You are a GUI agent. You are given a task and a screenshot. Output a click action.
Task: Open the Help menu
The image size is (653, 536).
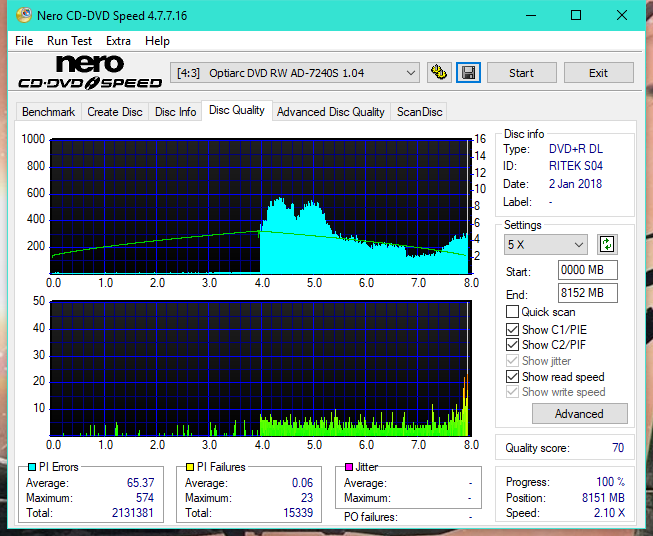[157, 41]
